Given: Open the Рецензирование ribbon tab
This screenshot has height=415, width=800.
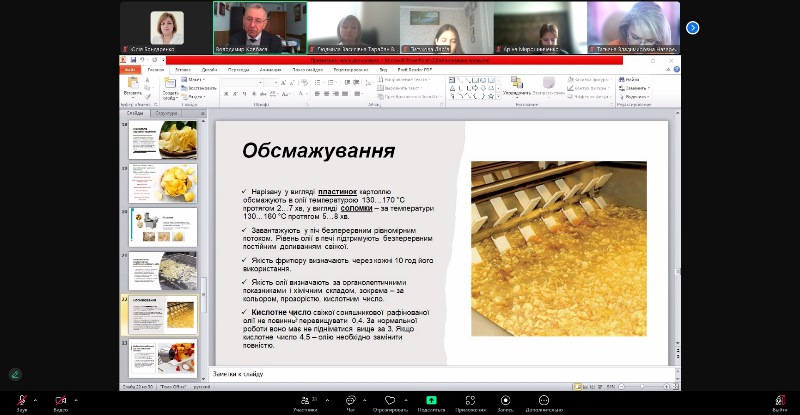Looking at the screenshot, I should click(x=351, y=69).
